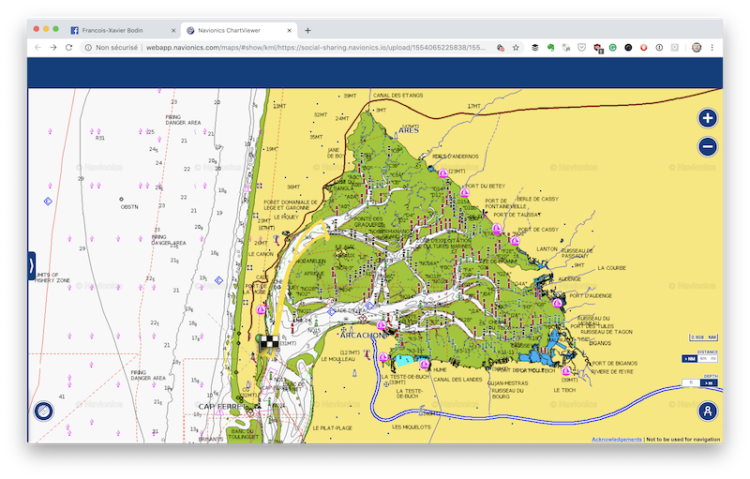Viewport: 750px width, 479px height.
Task: Click the LE PLAT-PLAGE label
Action: (x=332, y=428)
